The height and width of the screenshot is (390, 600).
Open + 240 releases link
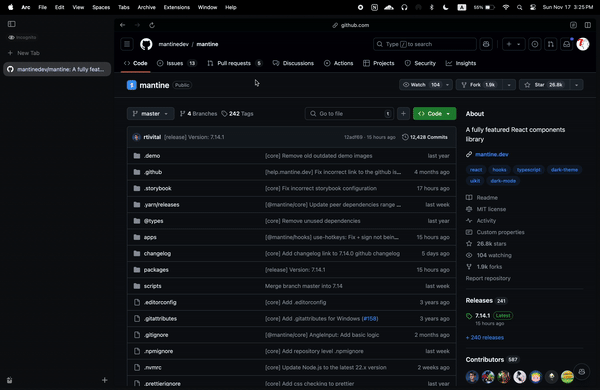point(484,338)
